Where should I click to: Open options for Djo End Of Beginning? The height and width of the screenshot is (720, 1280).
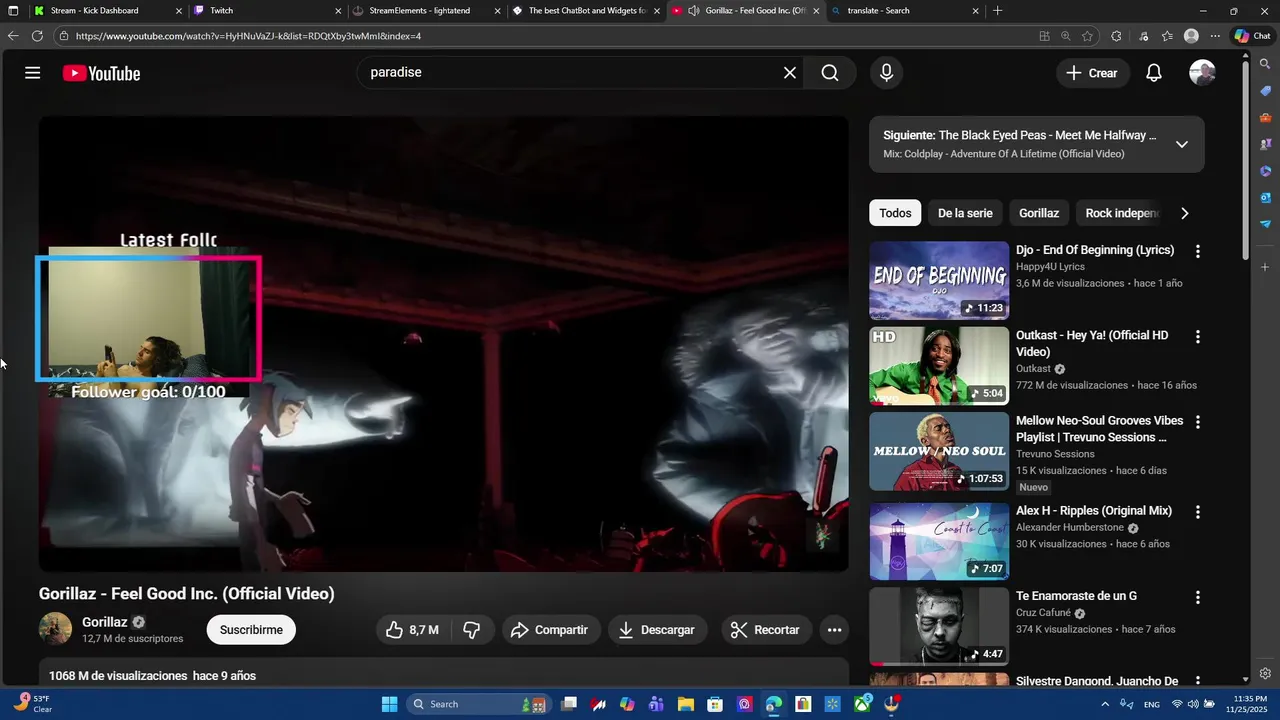(x=1198, y=251)
